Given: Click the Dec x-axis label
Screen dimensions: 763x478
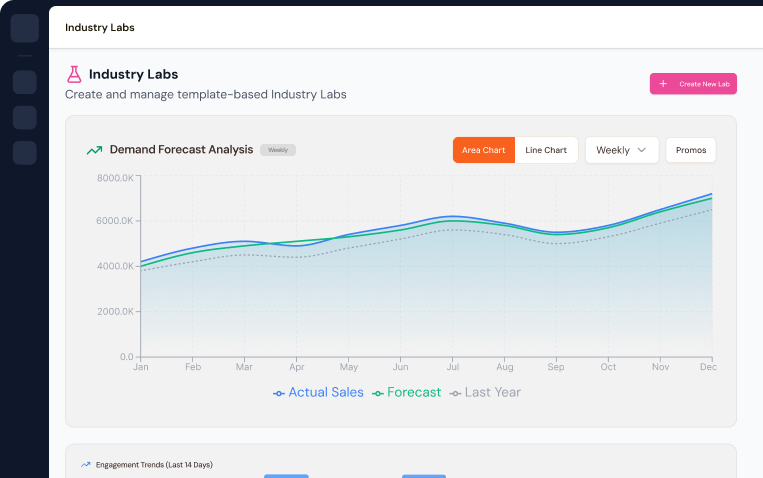Looking at the screenshot, I should click(708, 367).
